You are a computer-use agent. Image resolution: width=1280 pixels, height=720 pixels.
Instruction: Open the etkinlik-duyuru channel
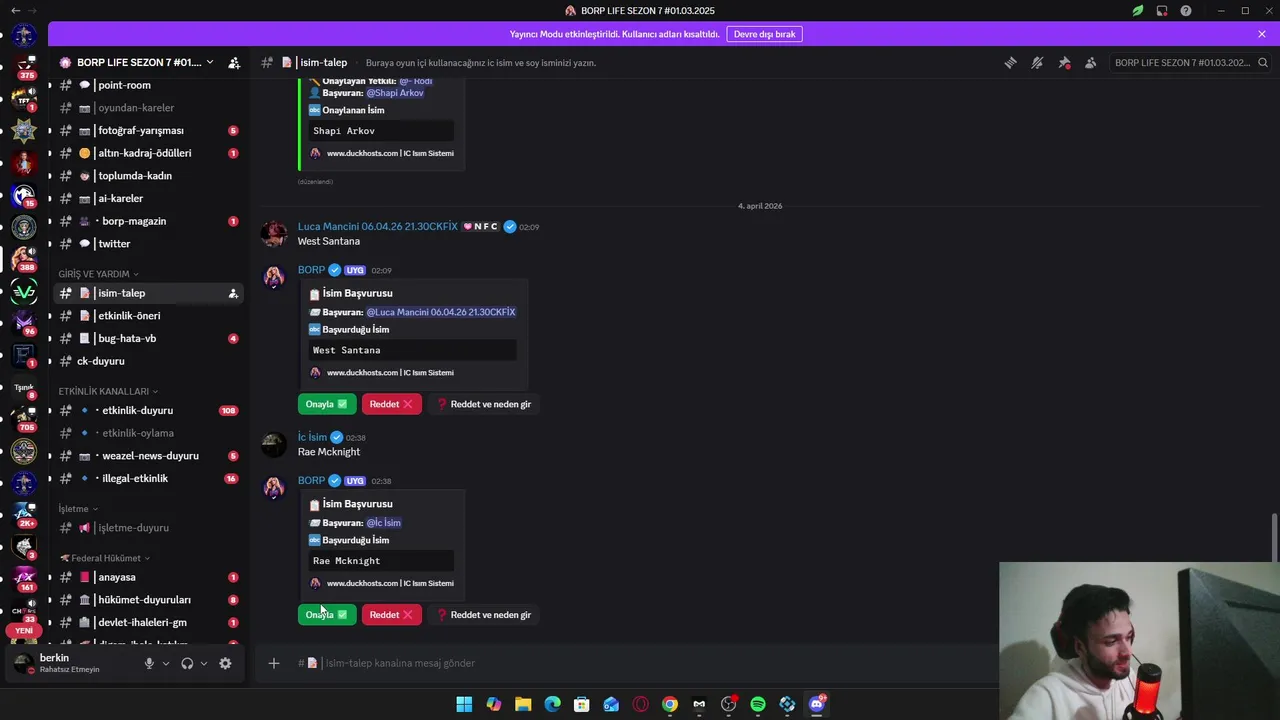point(148,410)
